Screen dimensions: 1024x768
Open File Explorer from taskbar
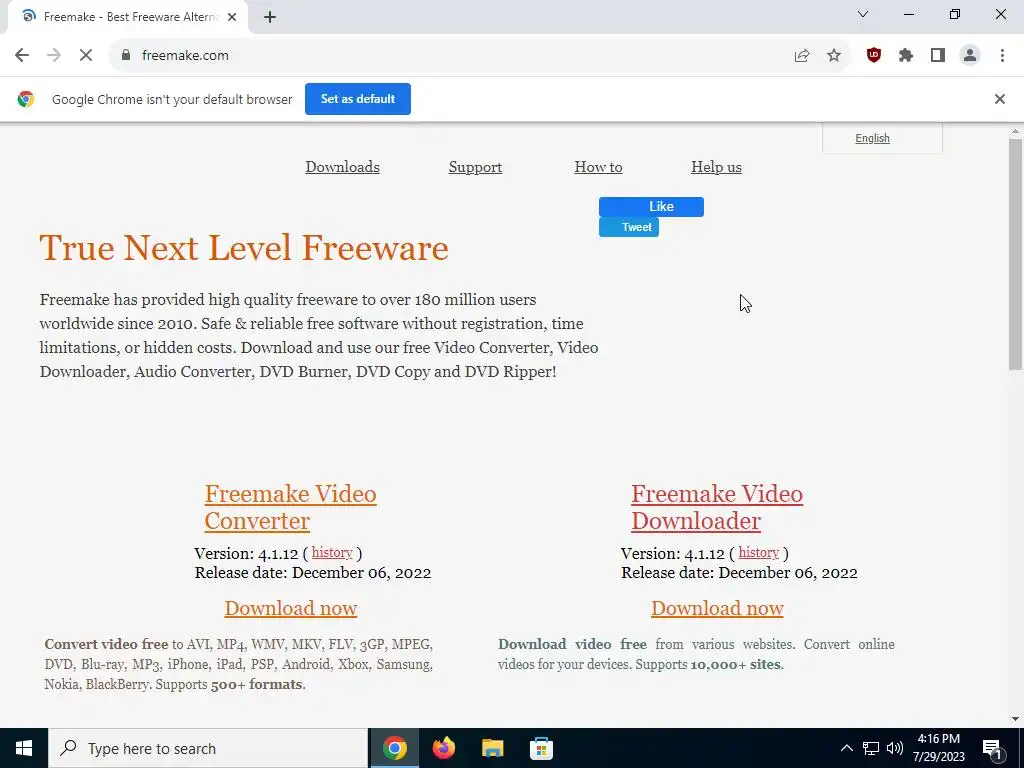point(492,748)
